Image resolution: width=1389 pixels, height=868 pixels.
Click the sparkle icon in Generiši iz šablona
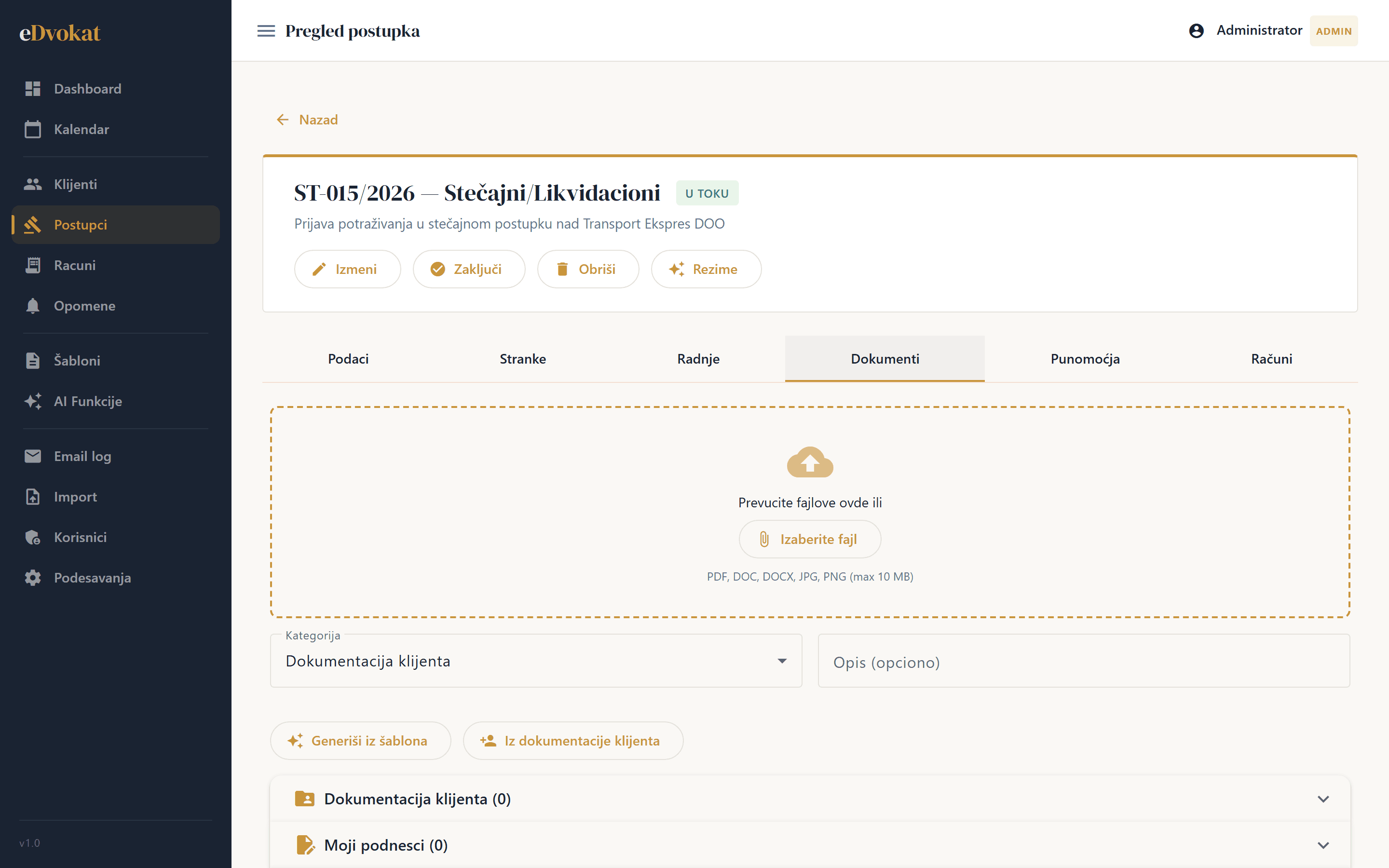296,741
